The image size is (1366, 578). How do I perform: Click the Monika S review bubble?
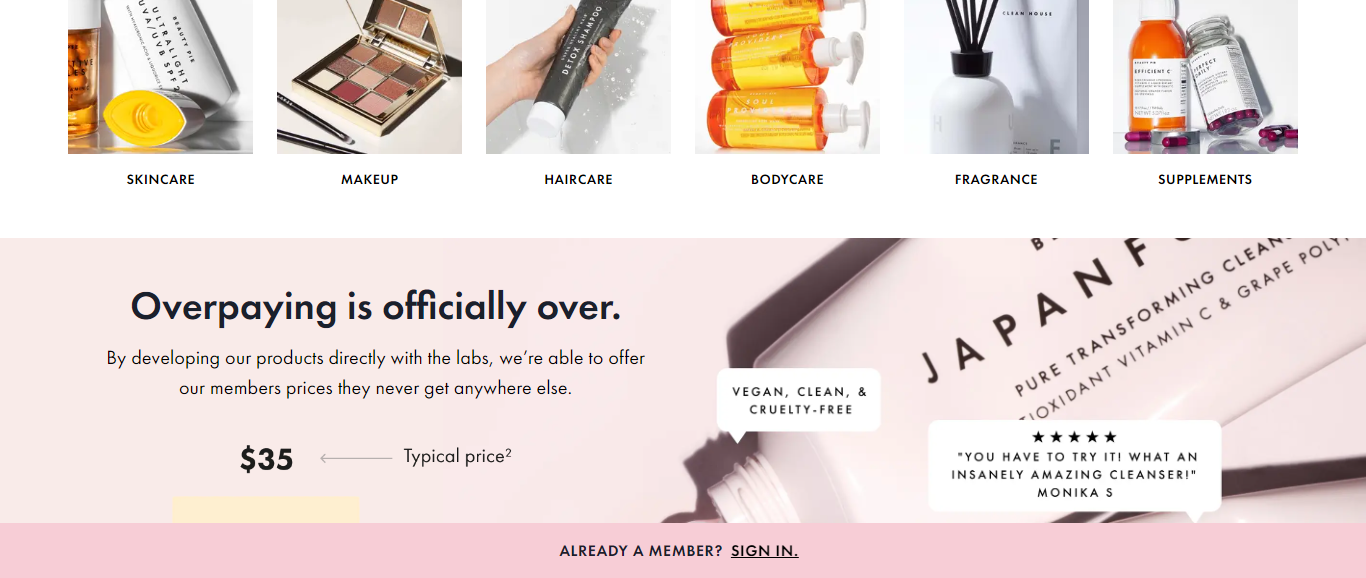point(1075,466)
